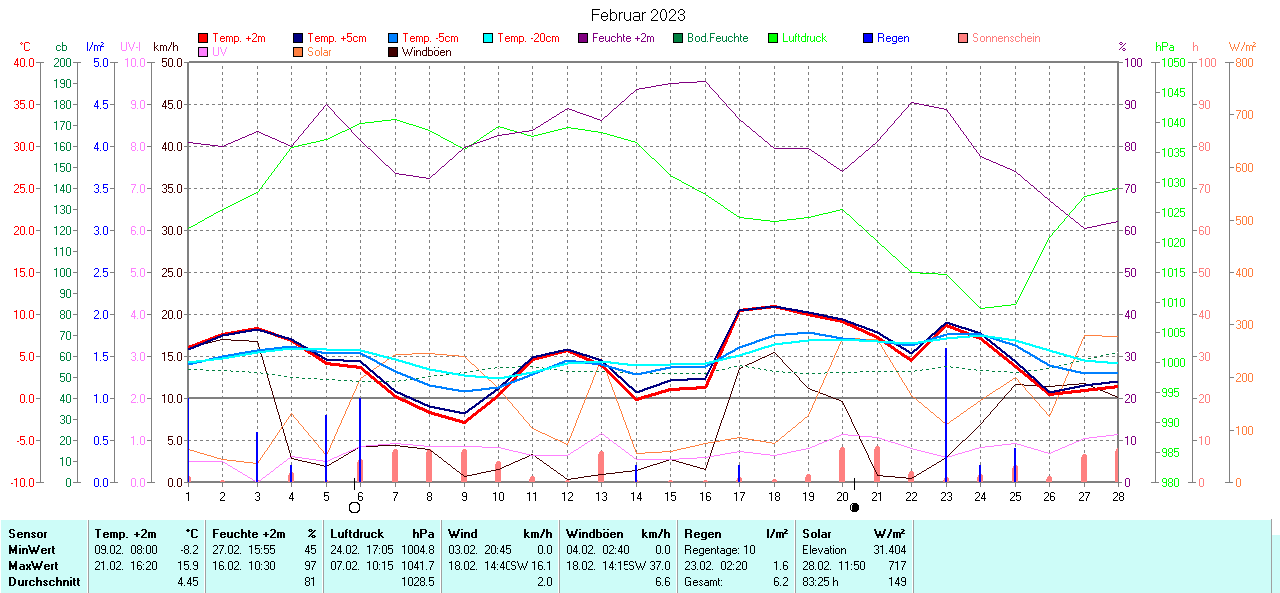
Task: Click the 'W/m²' axis unit label at top right
Action: pos(1243,47)
